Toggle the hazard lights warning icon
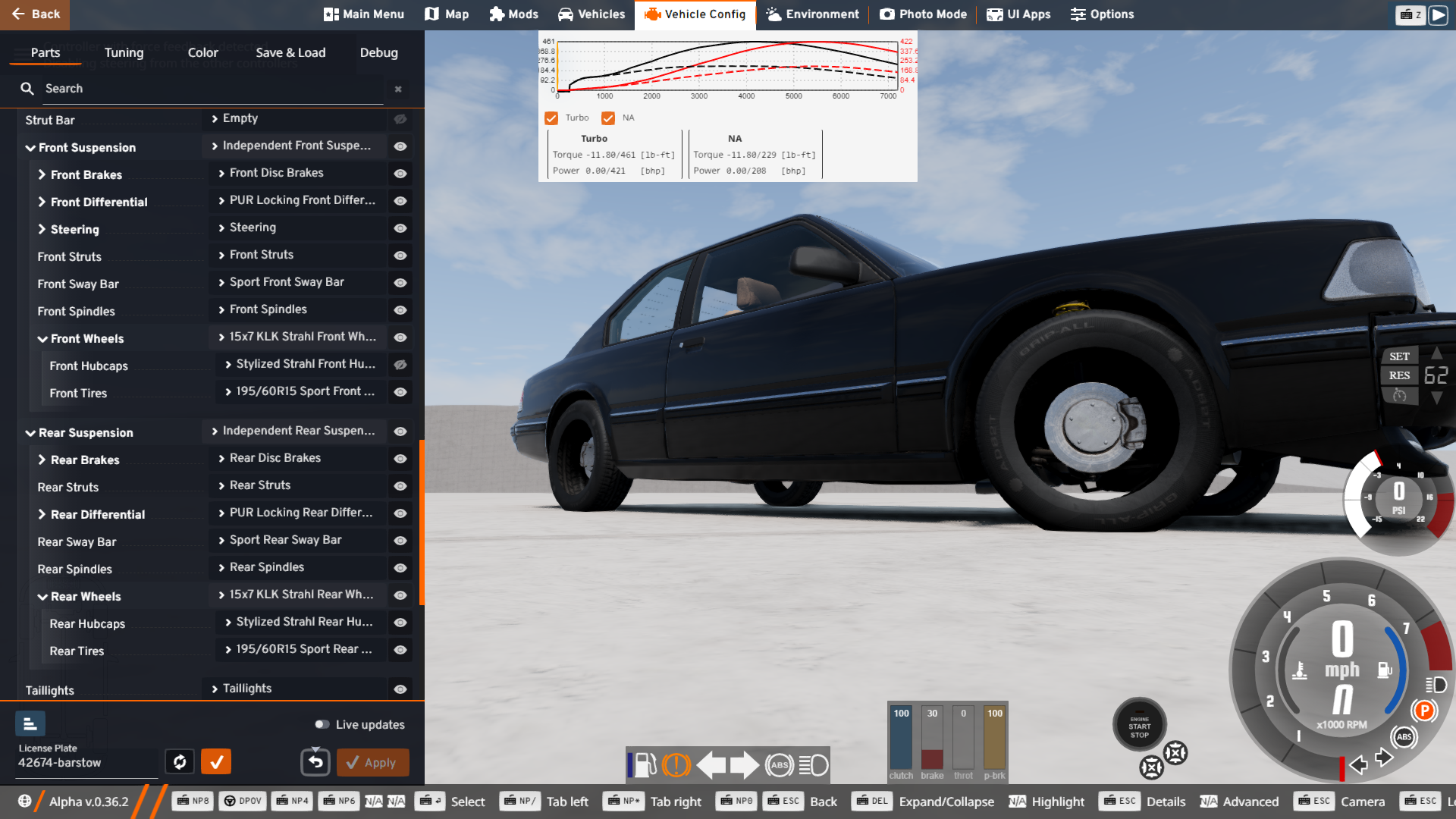Viewport: 1456px width, 819px height. 676,765
